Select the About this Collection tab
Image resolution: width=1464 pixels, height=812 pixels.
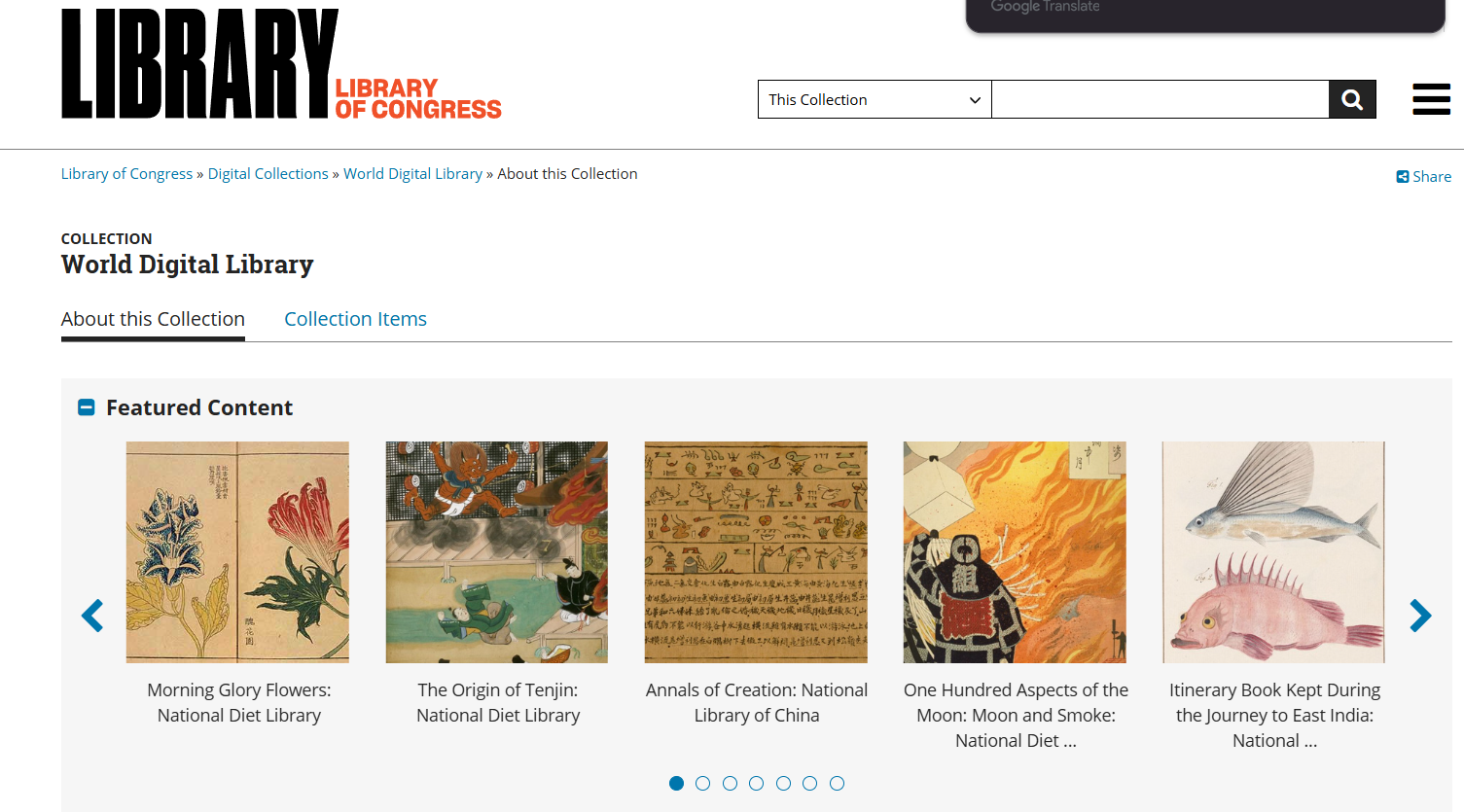point(153,319)
